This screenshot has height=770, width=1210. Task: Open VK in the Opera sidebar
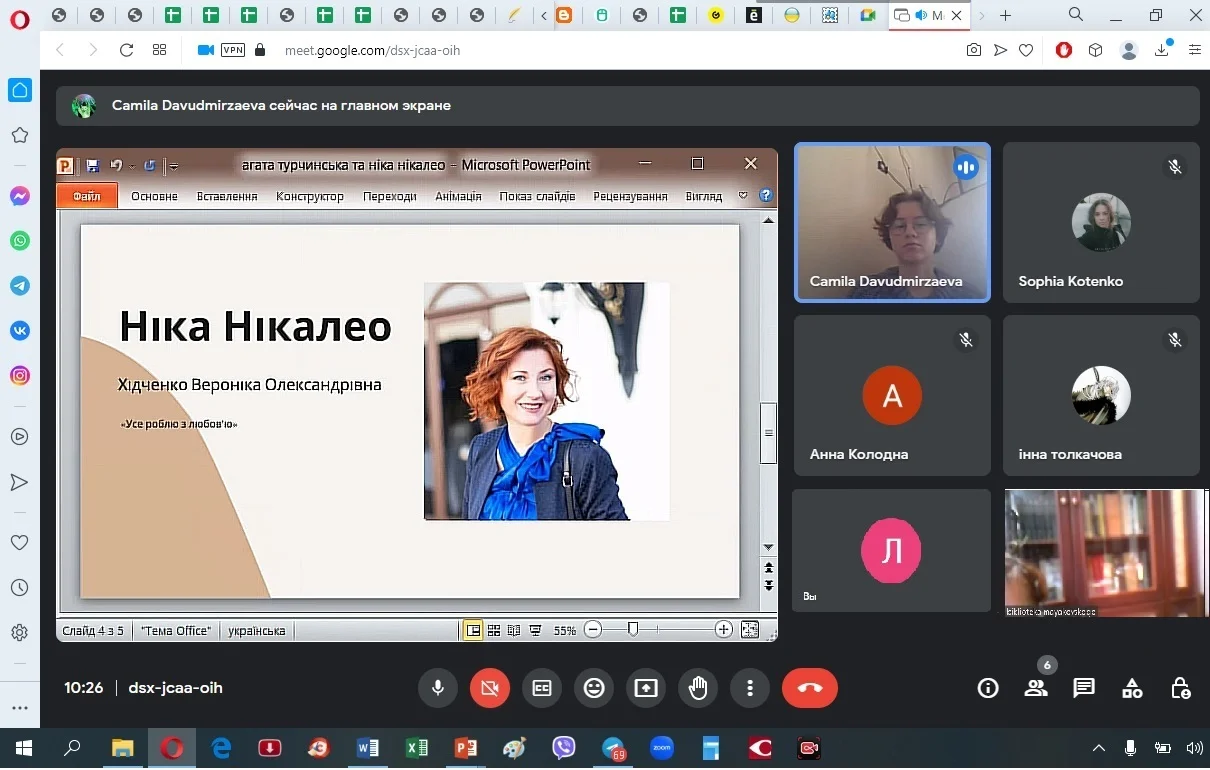coord(19,331)
